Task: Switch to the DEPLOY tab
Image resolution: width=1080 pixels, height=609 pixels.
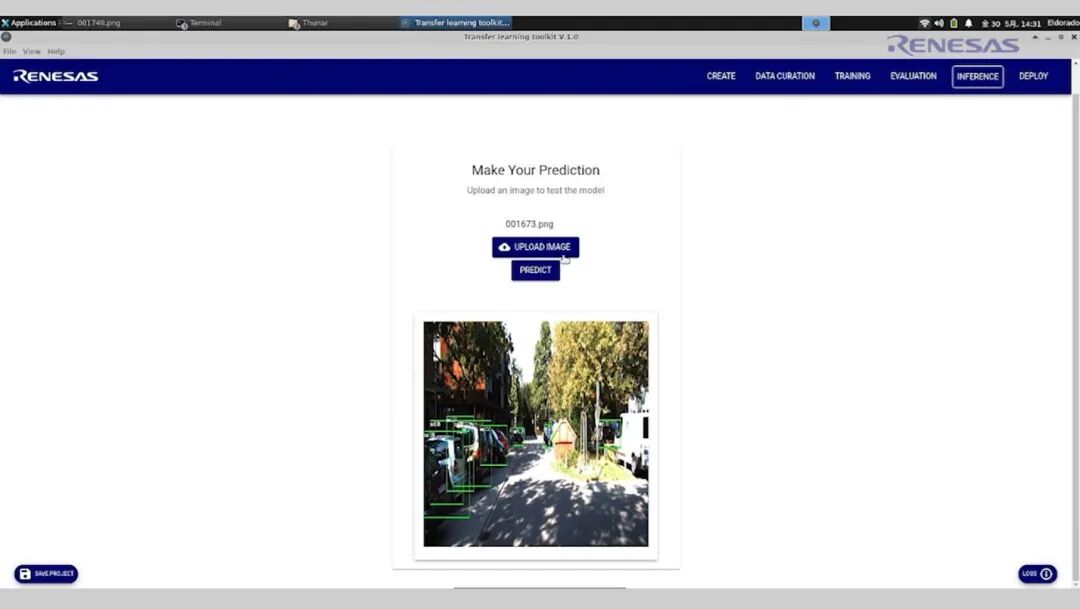Action: (x=1033, y=76)
